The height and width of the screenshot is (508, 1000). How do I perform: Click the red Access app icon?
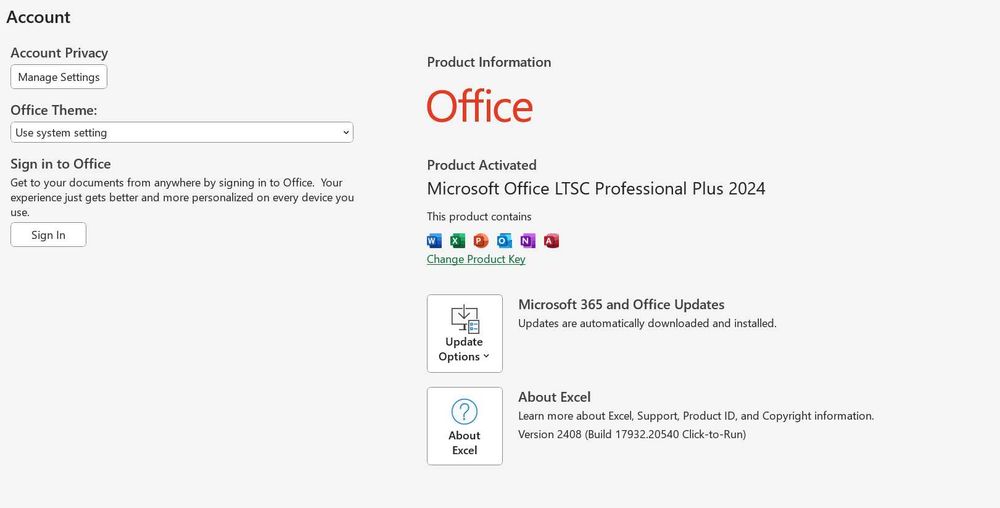pos(551,240)
